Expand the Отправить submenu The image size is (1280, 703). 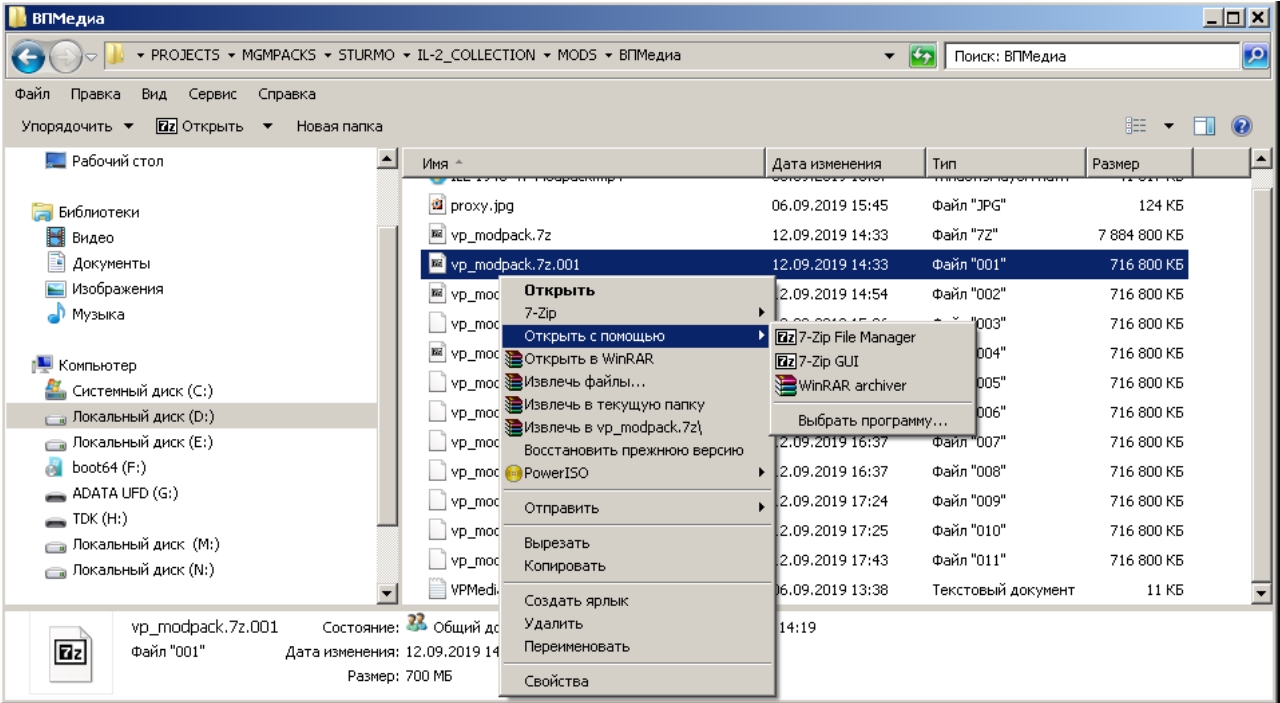(637, 508)
